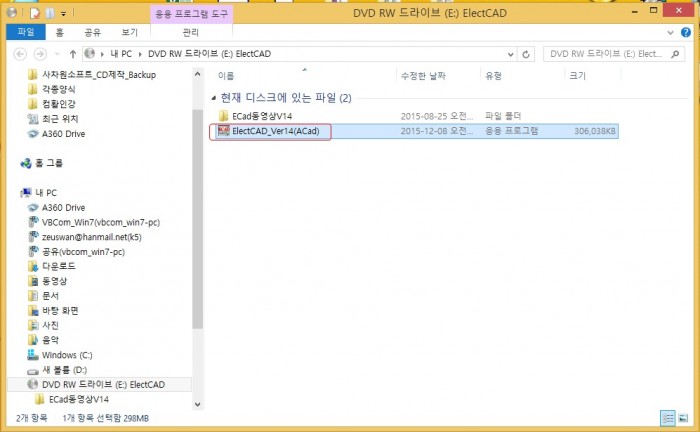
Task: Click the search magnifier icon
Action: click(675, 54)
